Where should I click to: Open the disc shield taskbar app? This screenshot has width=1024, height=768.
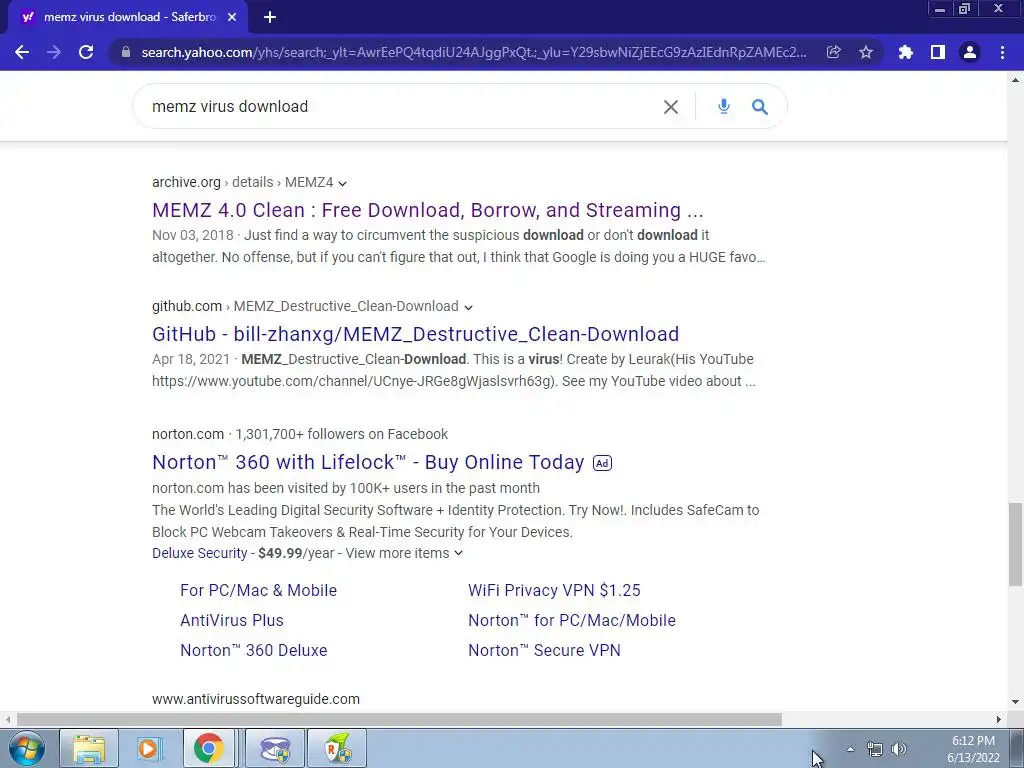[275, 748]
